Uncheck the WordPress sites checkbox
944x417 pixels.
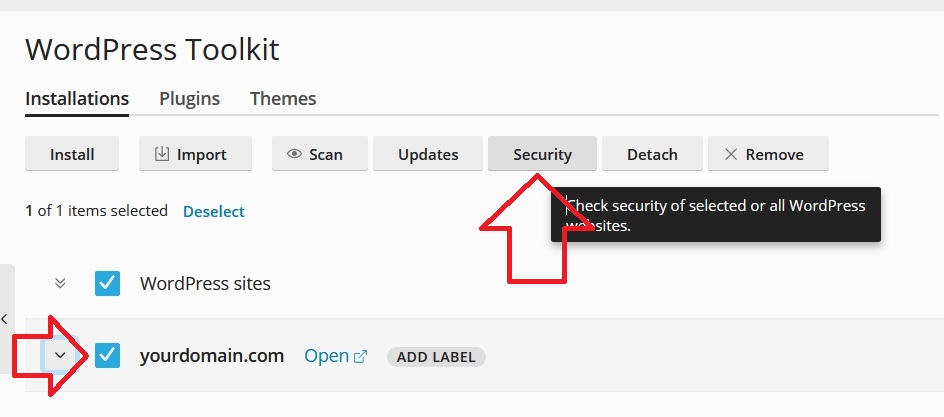[108, 283]
